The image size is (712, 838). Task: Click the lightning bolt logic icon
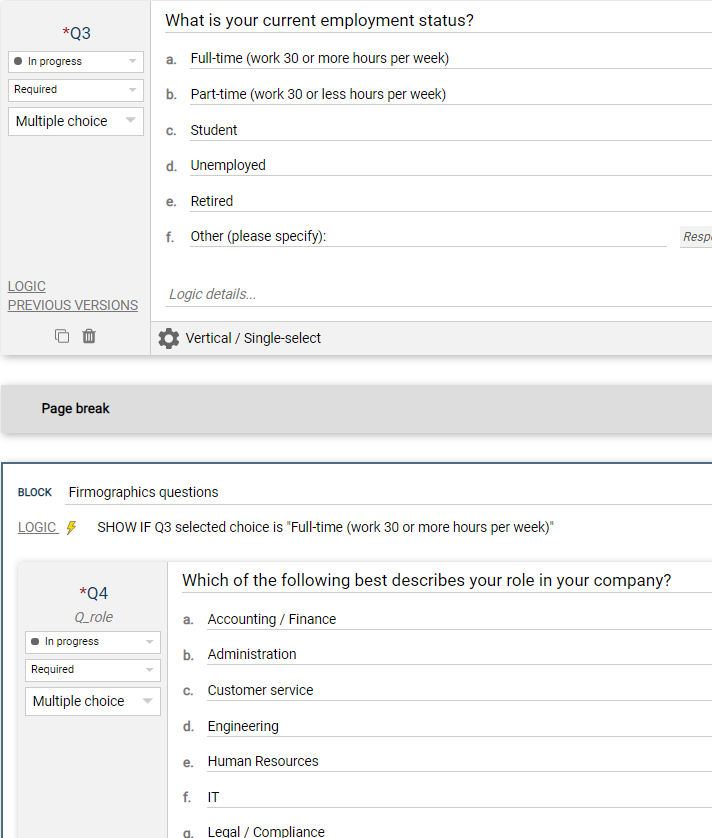[71, 528]
